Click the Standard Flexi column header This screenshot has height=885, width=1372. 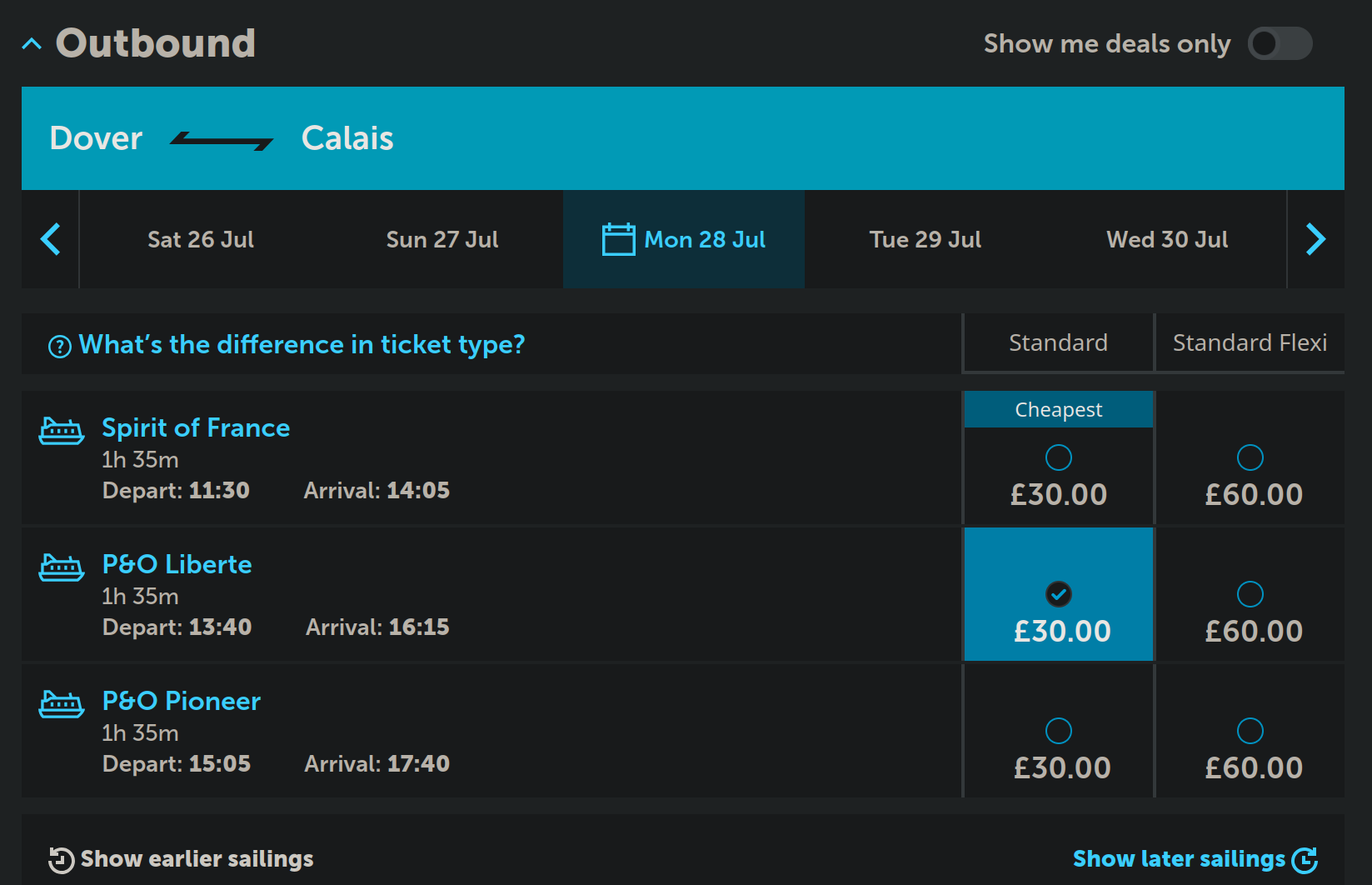tap(1250, 342)
